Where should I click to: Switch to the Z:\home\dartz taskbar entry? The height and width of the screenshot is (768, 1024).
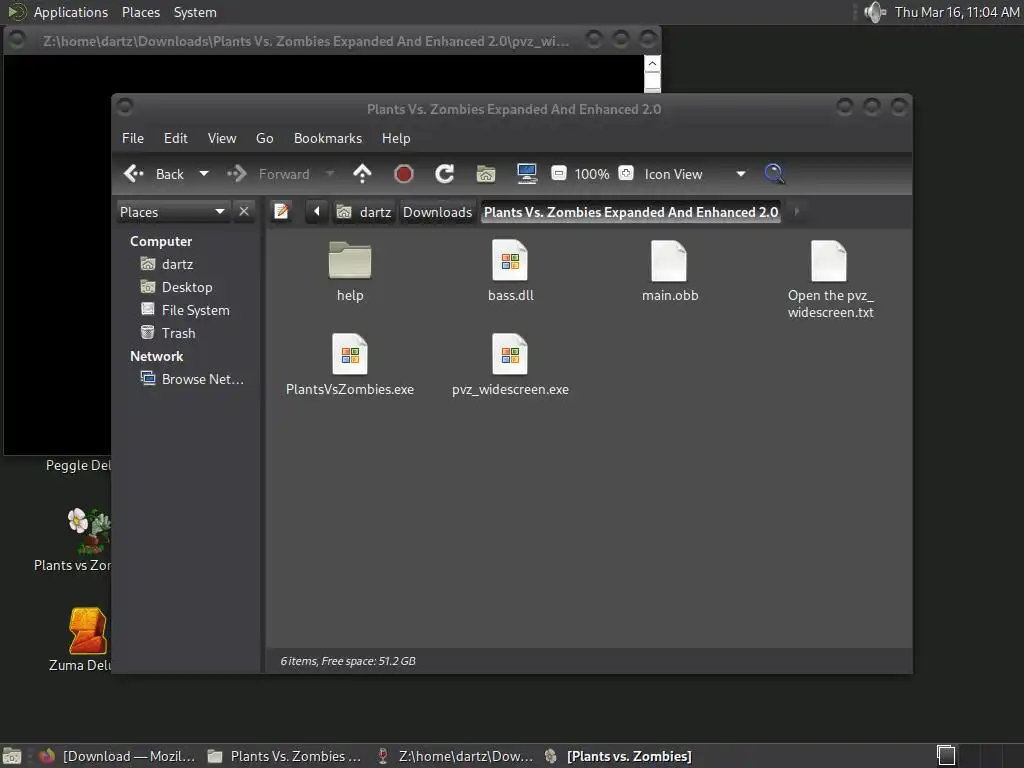[456, 756]
